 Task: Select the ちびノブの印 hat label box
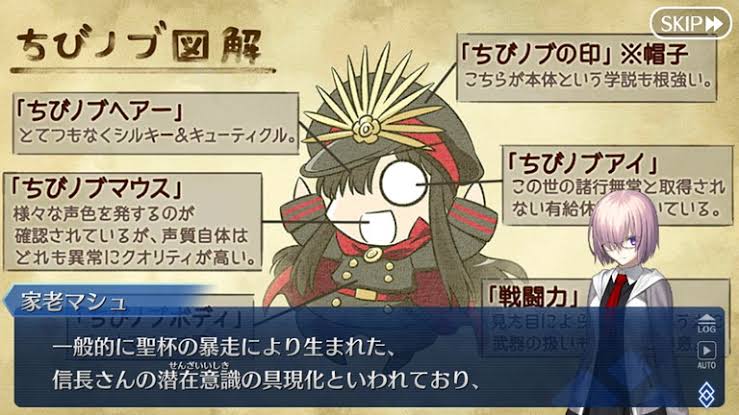[x=586, y=67]
